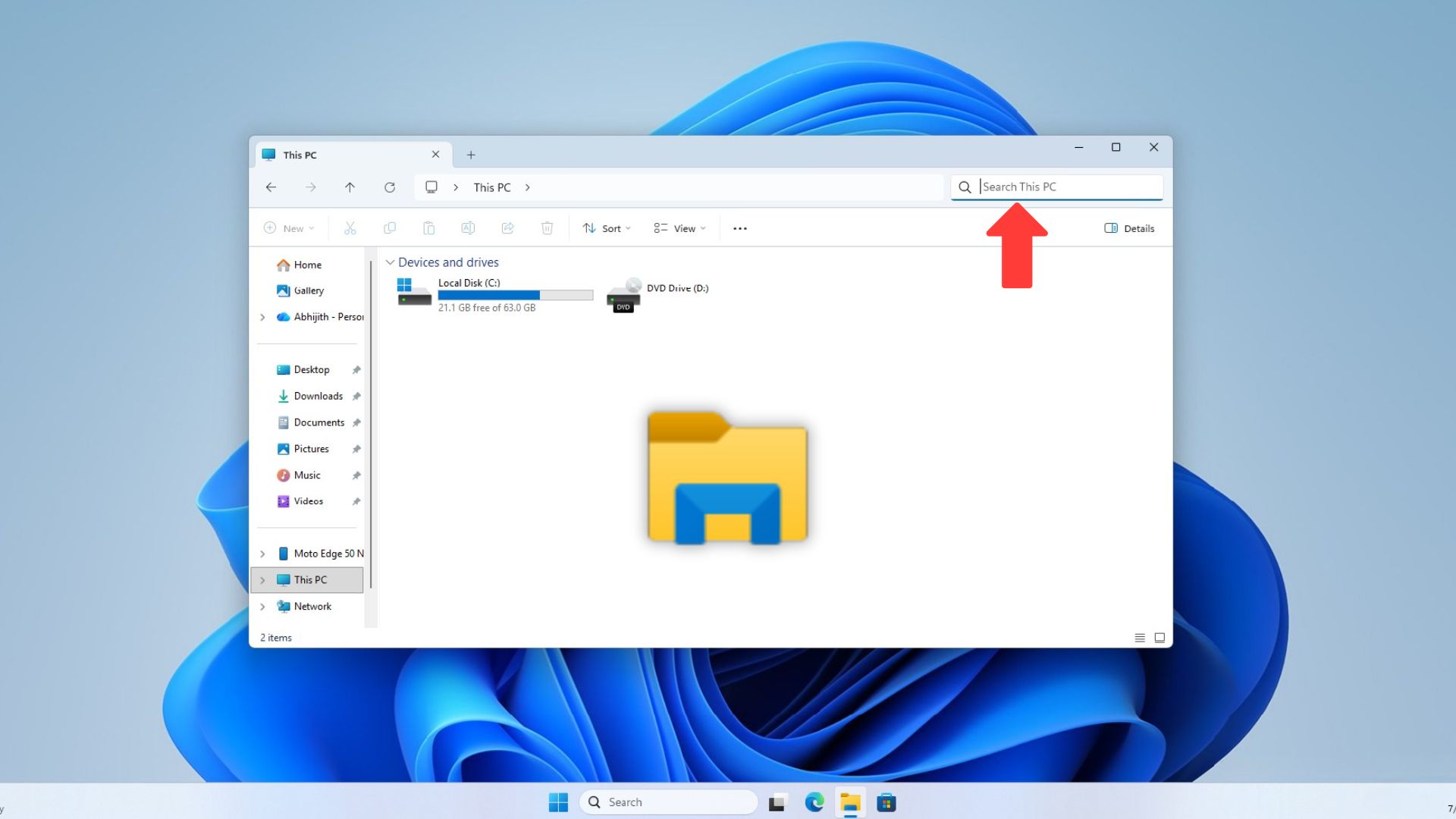The image size is (1456, 819).
Task: Click the Rename icon in toolbar
Action: click(x=468, y=228)
